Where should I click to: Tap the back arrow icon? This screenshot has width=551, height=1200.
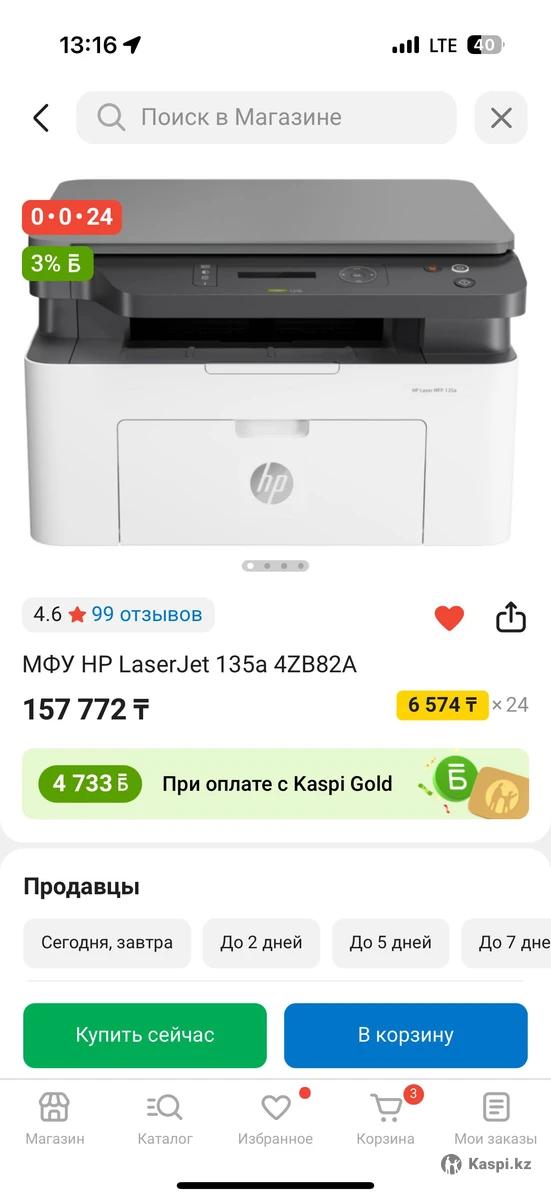tap(41, 118)
